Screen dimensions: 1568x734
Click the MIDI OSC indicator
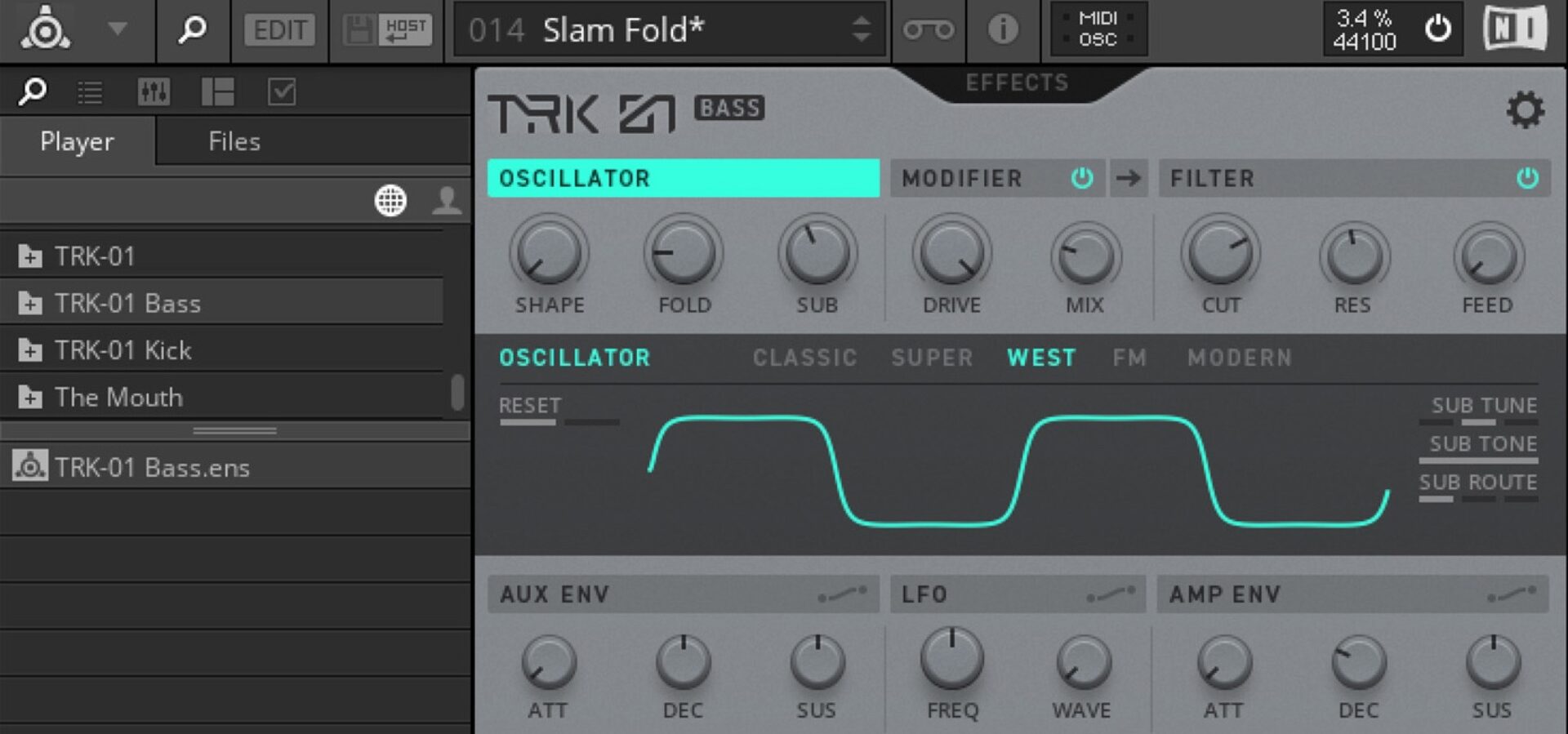click(1098, 29)
